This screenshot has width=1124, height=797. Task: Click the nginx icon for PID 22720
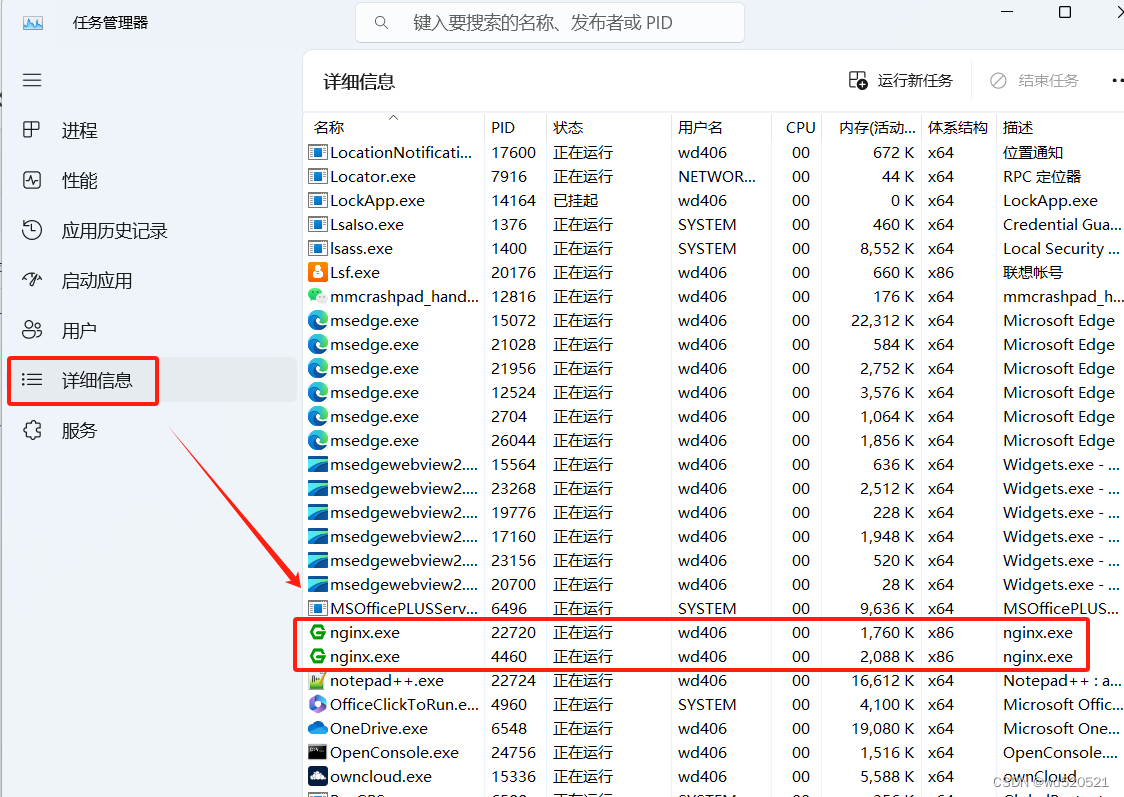[318, 632]
